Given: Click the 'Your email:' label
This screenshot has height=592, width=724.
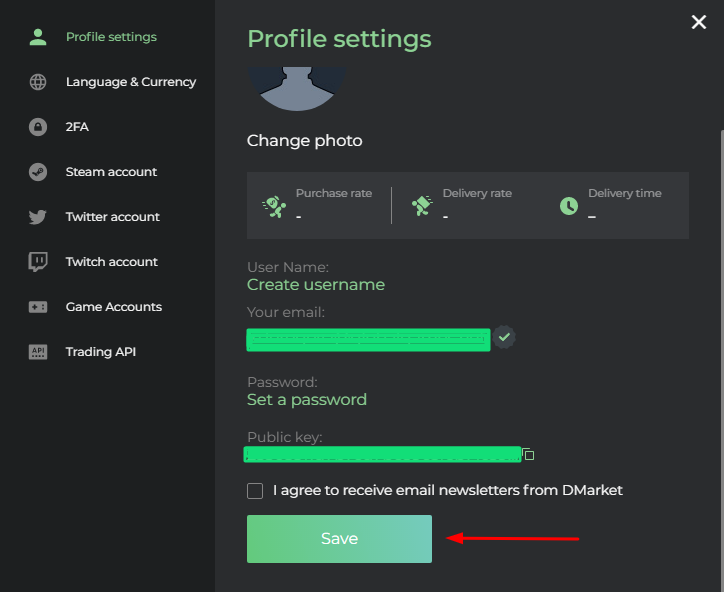Looking at the screenshot, I should click(286, 313).
